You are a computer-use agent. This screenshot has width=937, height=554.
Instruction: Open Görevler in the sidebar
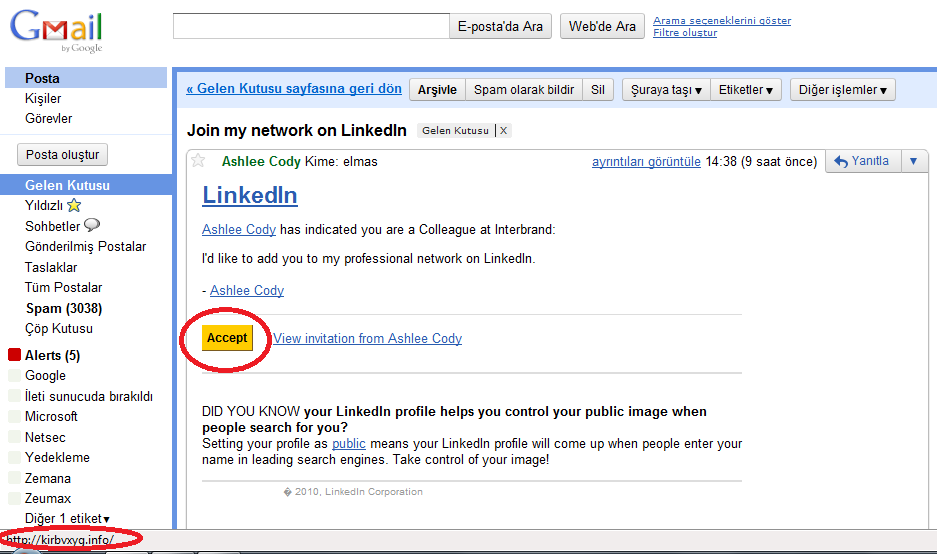(x=48, y=118)
